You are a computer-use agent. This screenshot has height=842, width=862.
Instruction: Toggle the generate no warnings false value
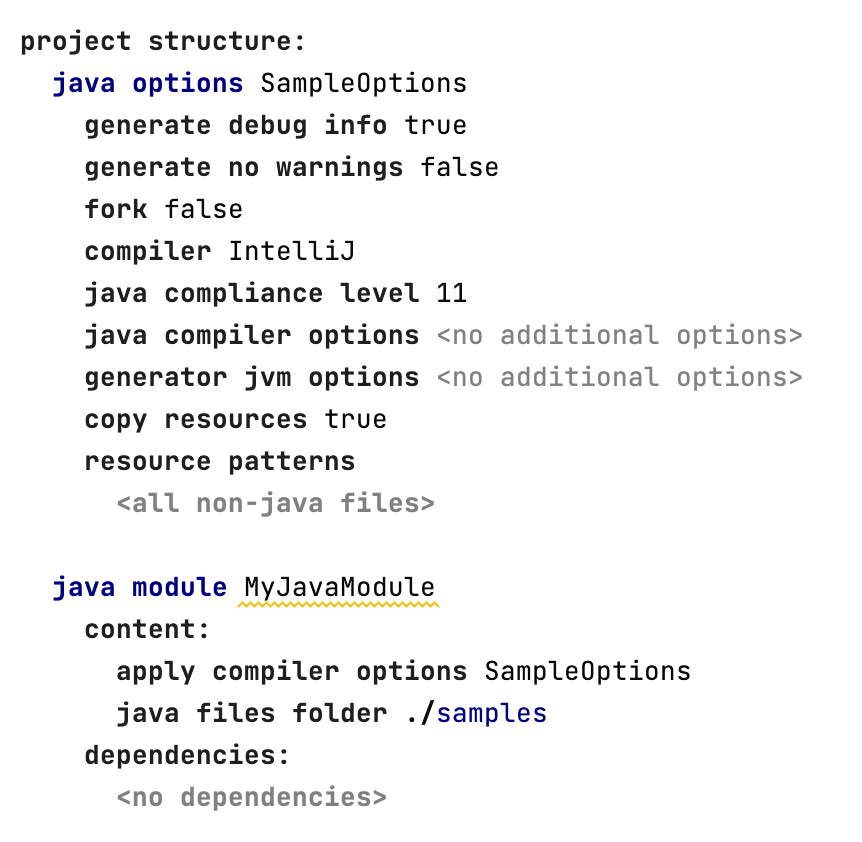pos(459,167)
